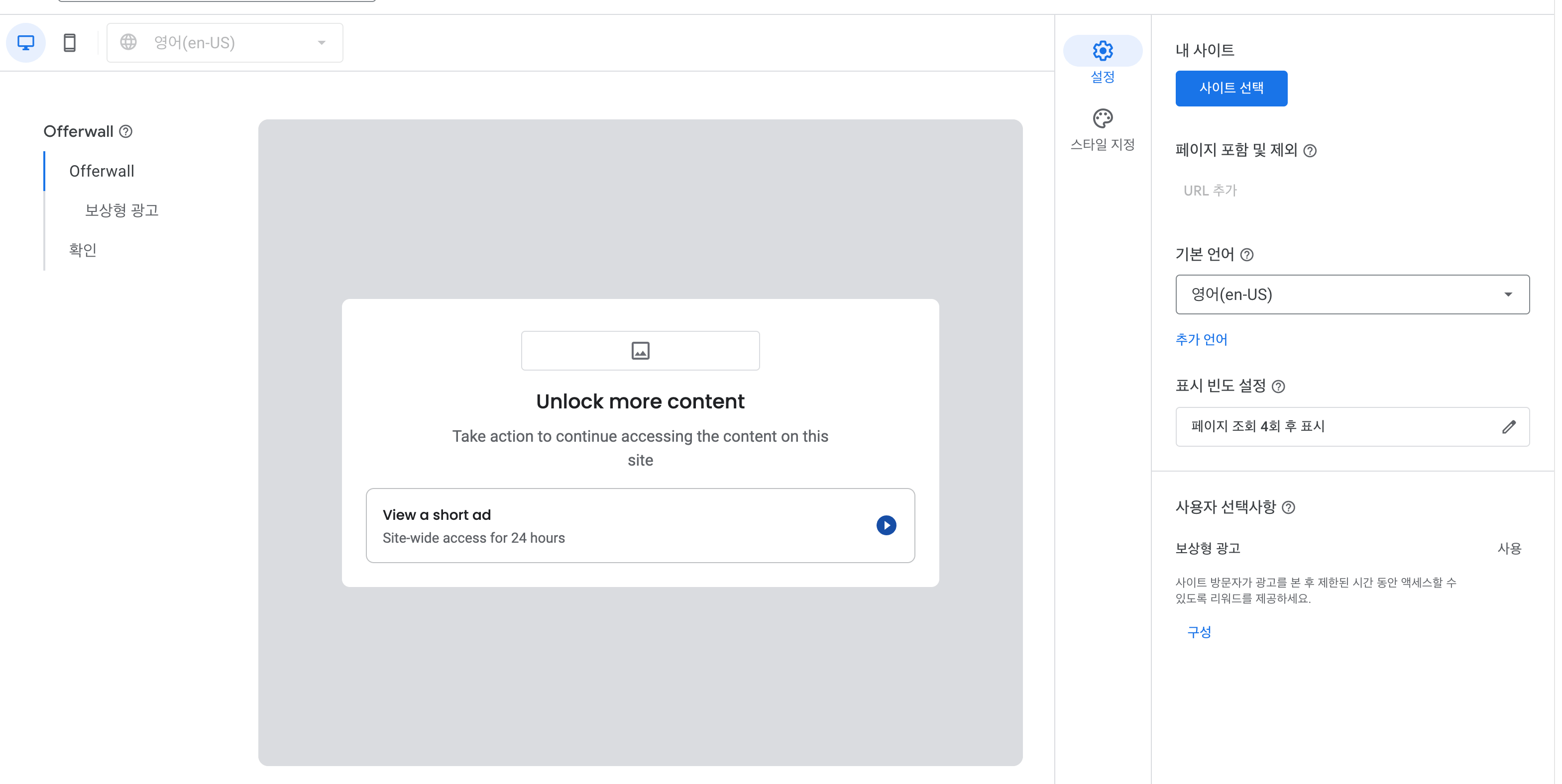The height and width of the screenshot is (784, 1562).
Task: Select Offerwall item in left navigation
Action: click(102, 172)
